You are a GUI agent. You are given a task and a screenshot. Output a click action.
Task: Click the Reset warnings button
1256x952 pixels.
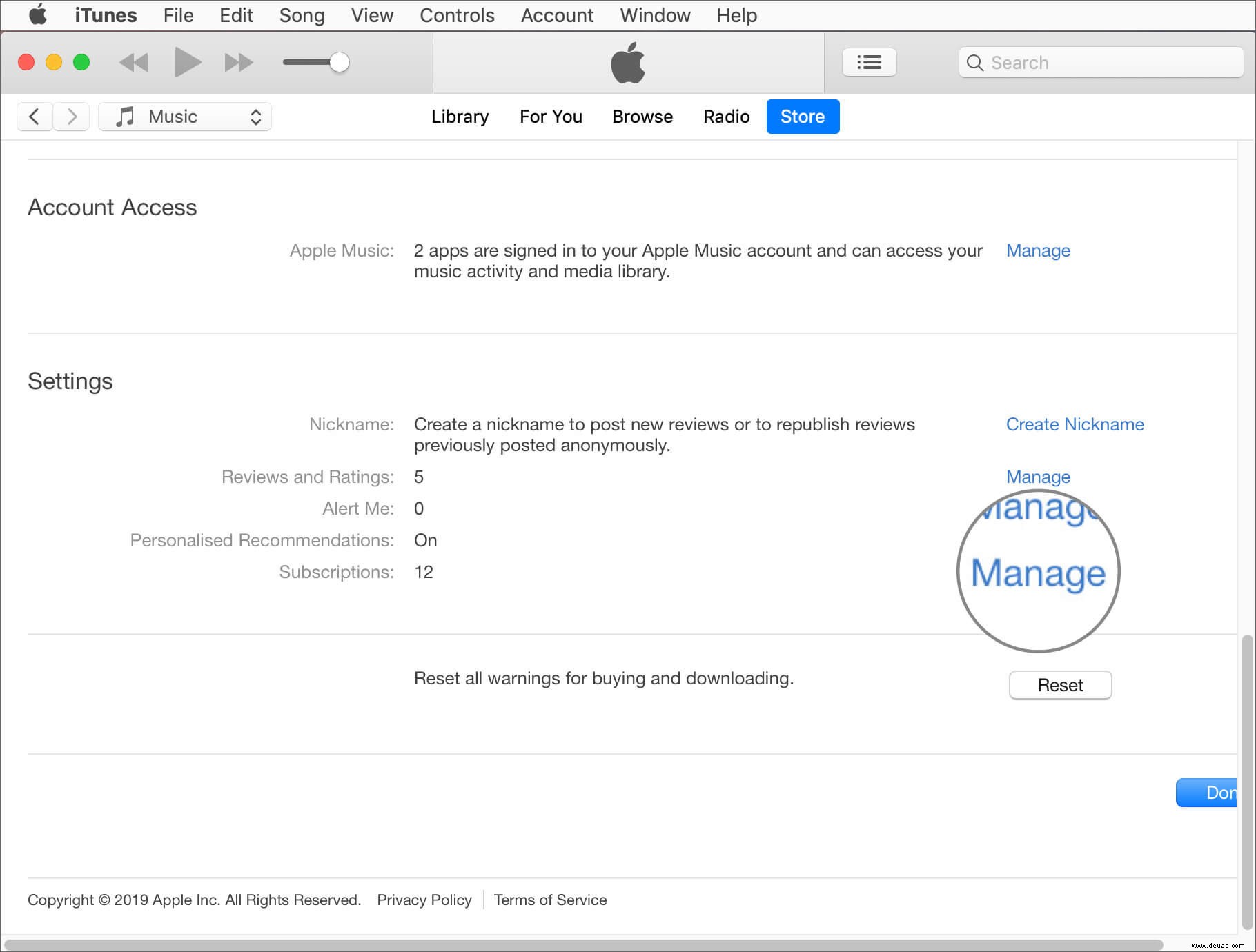pos(1060,685)
